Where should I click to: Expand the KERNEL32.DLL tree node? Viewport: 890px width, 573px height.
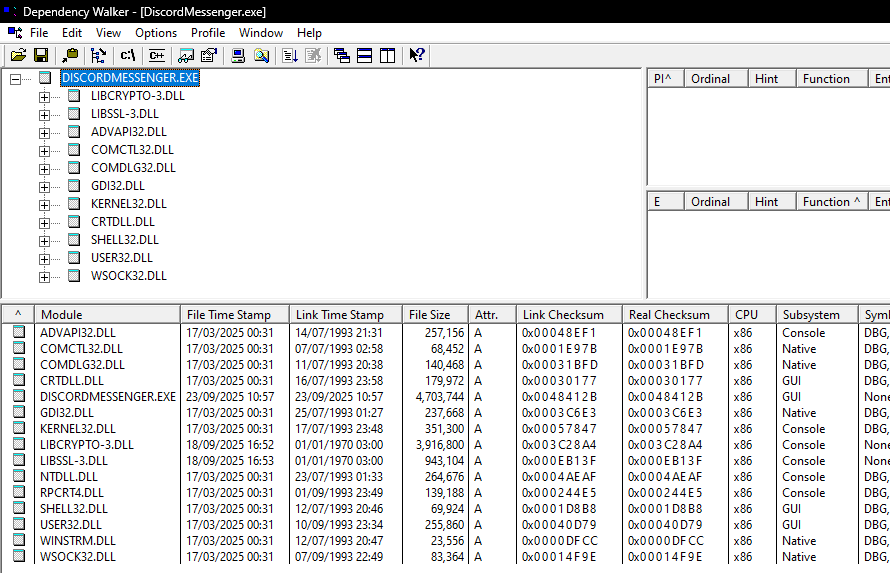(44, 204)
